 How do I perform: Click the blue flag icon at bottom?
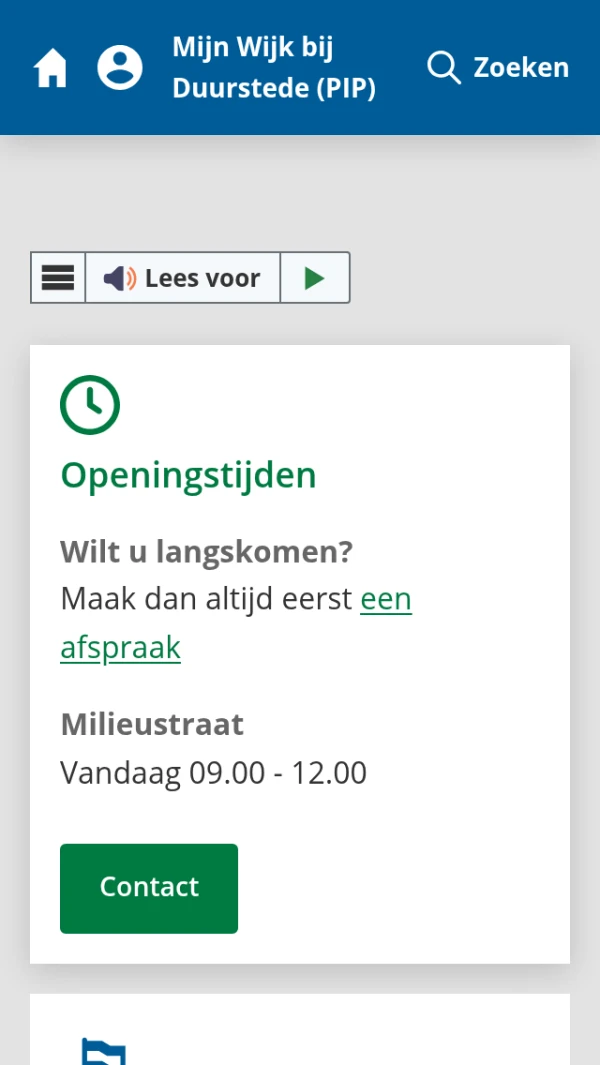click(104, 1052)
